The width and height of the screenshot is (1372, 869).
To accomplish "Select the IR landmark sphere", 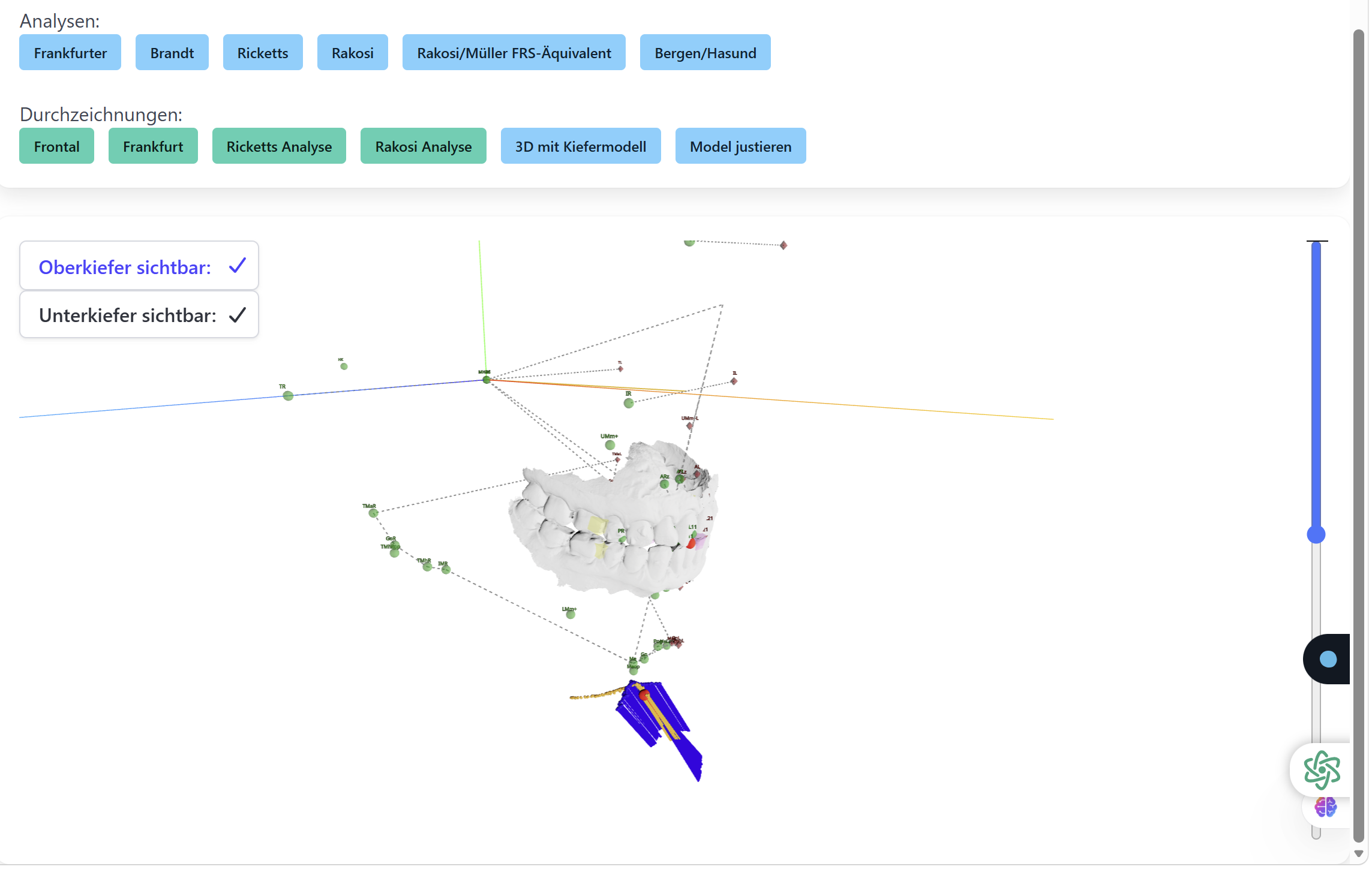I will pos(628,404).
